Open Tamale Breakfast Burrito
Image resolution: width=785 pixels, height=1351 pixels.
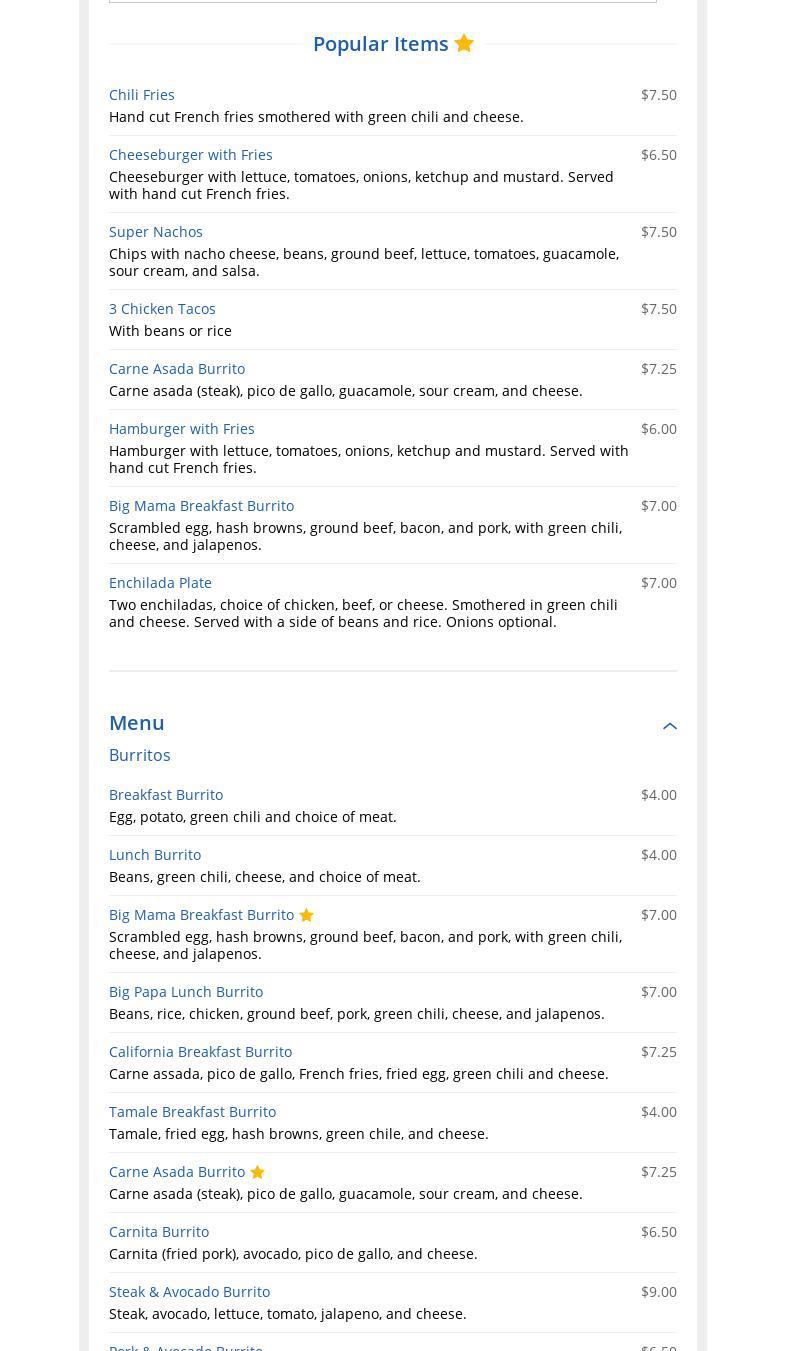click(x=192, y=1112)
